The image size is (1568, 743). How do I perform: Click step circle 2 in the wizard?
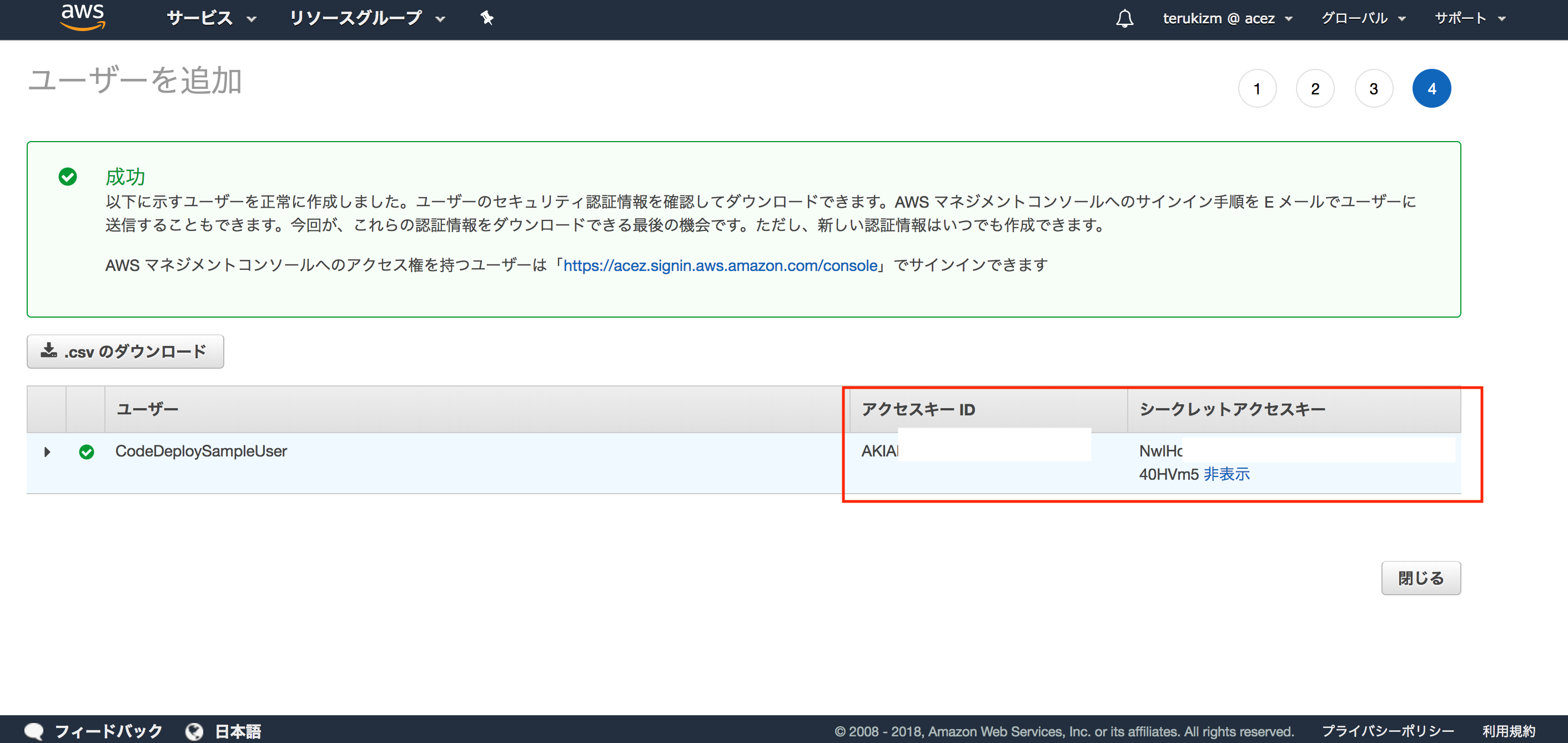click(x=1315, y=88)
